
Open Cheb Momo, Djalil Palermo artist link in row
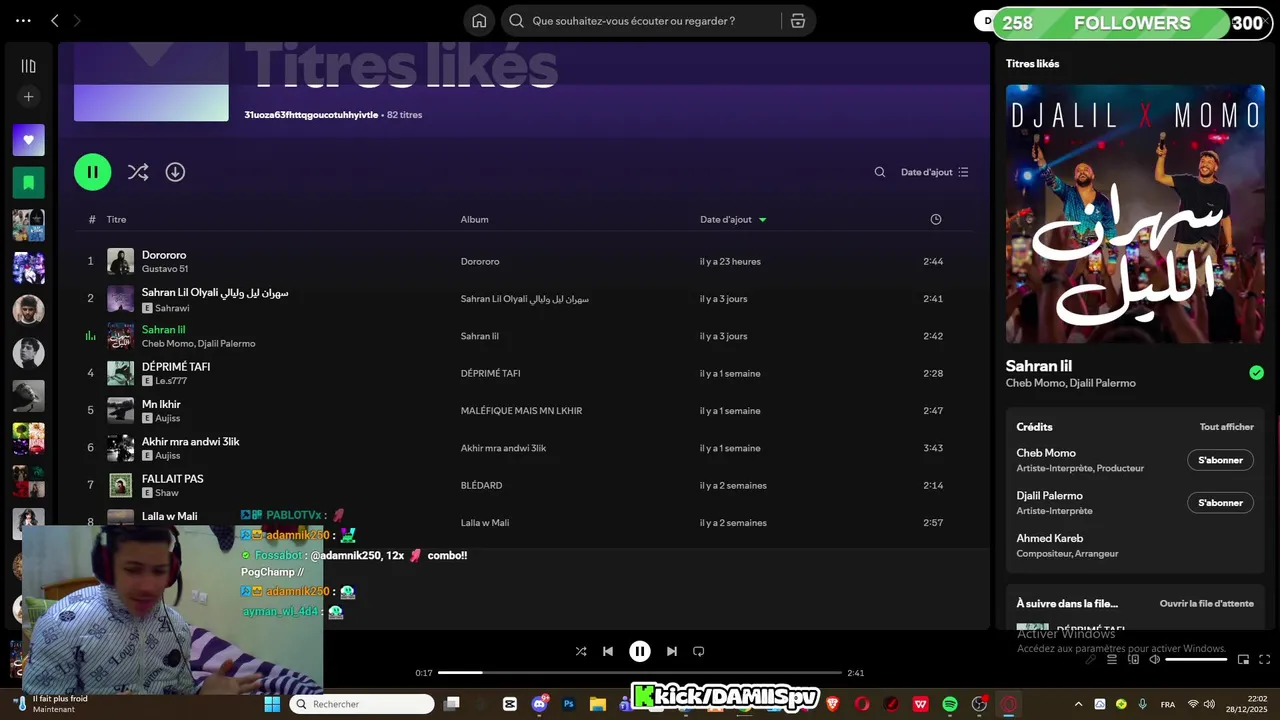198,344
